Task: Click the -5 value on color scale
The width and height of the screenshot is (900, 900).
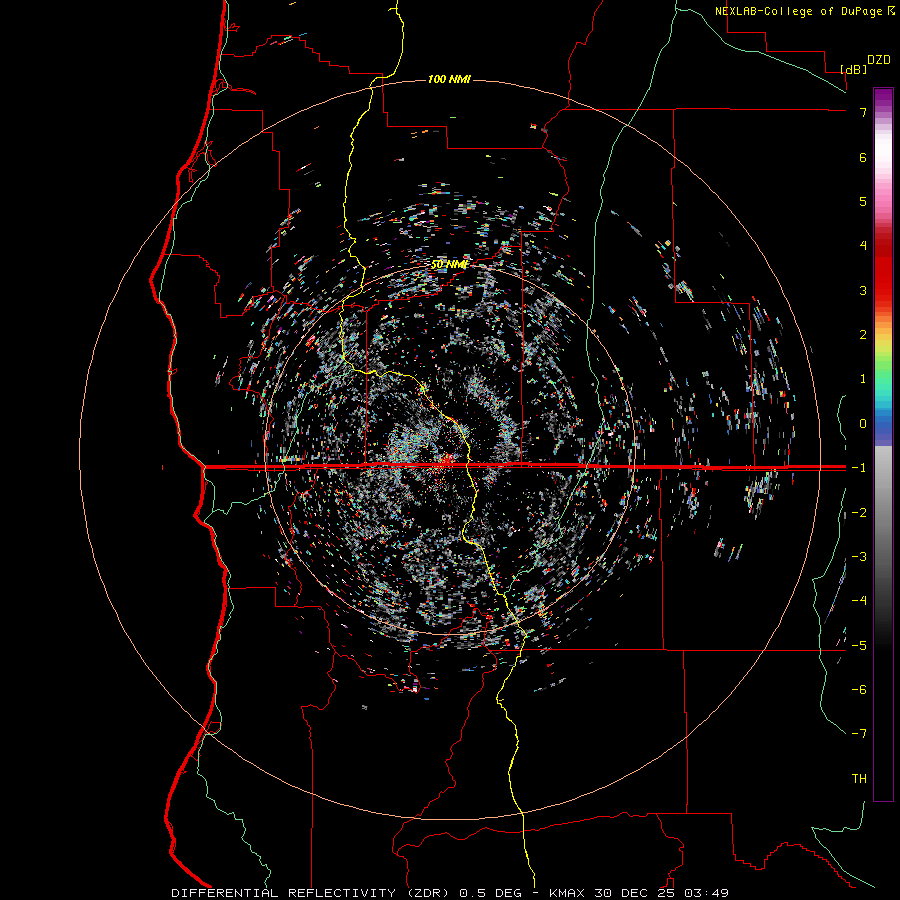Action: [859, 646]
